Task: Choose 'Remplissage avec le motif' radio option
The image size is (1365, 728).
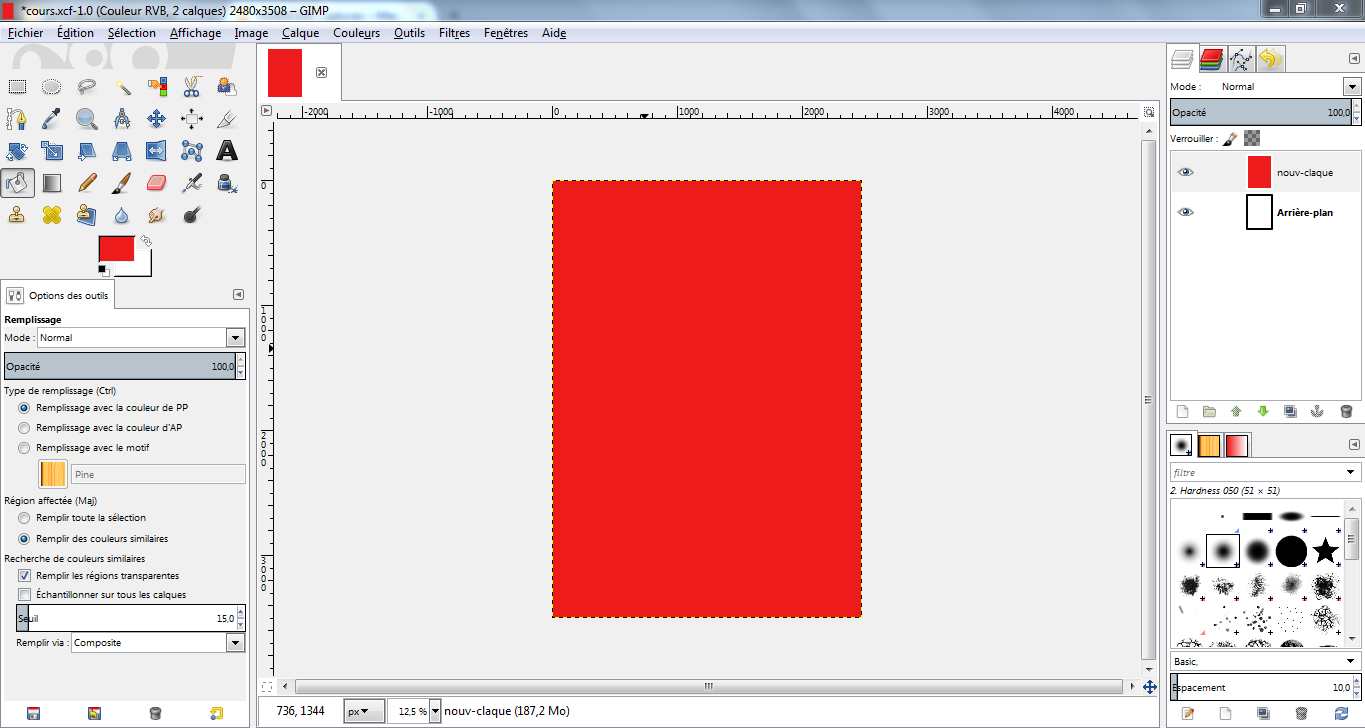Action: pos(25,448)
